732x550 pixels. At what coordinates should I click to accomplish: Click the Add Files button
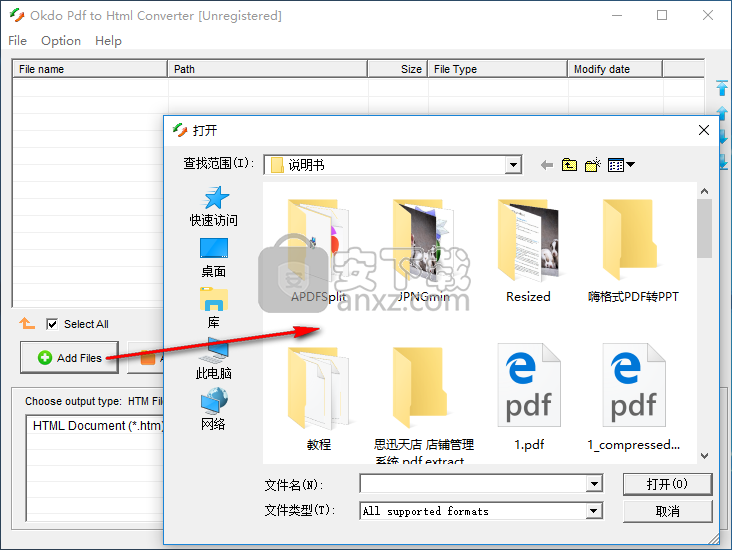point(69,358)
